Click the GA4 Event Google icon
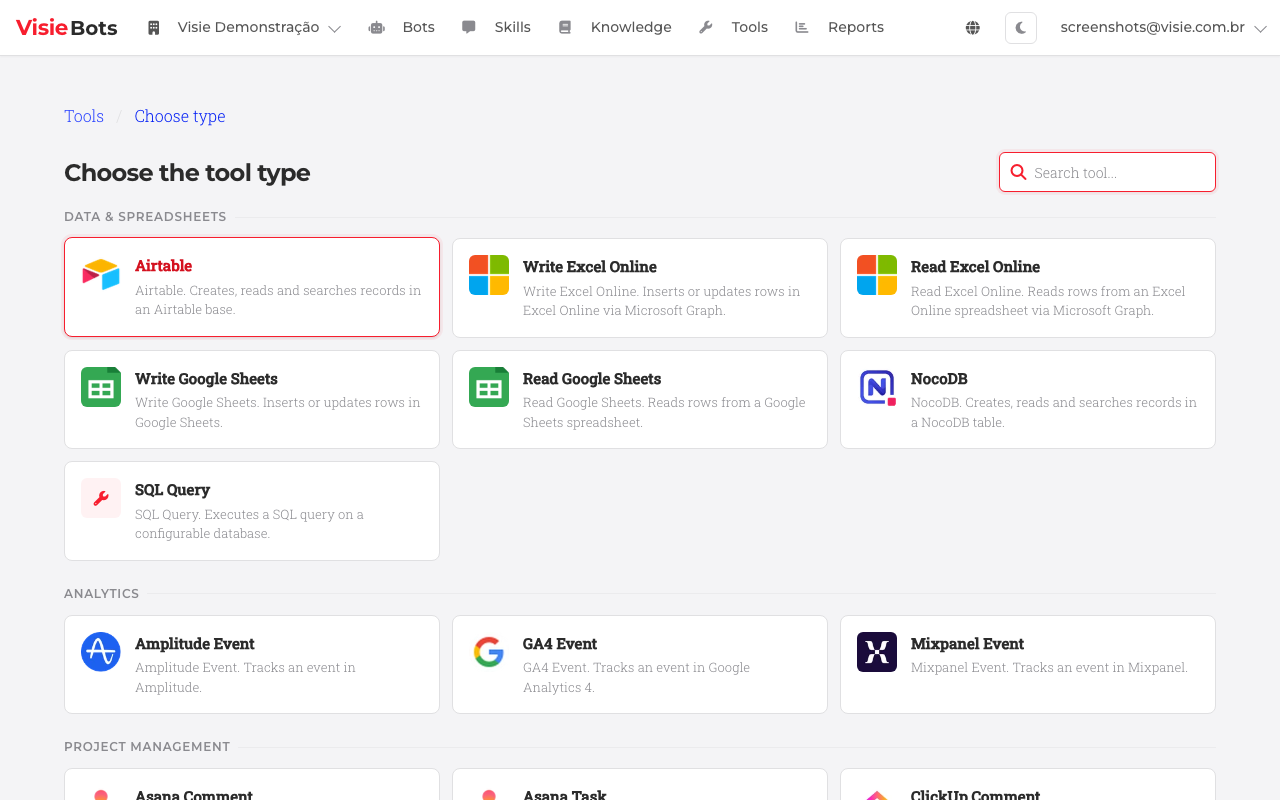This screenshot has height=800, width=1280. [489, 652]
